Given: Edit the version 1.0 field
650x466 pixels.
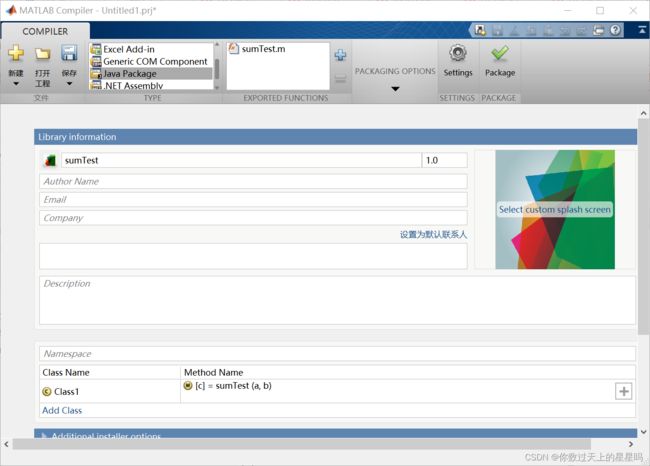Looking at the screenshot, I should 444,160.
